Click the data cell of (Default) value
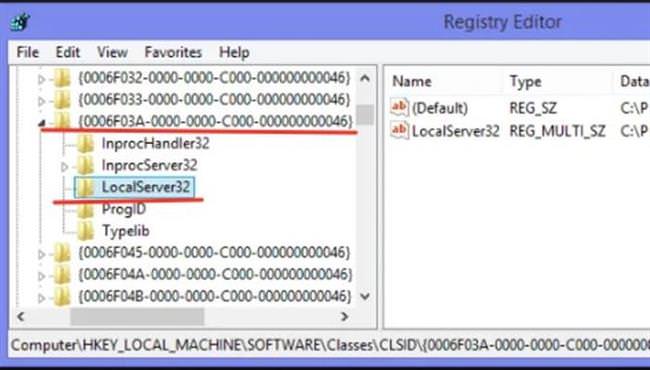Screen dimensions: 650x370 (634, 109)
